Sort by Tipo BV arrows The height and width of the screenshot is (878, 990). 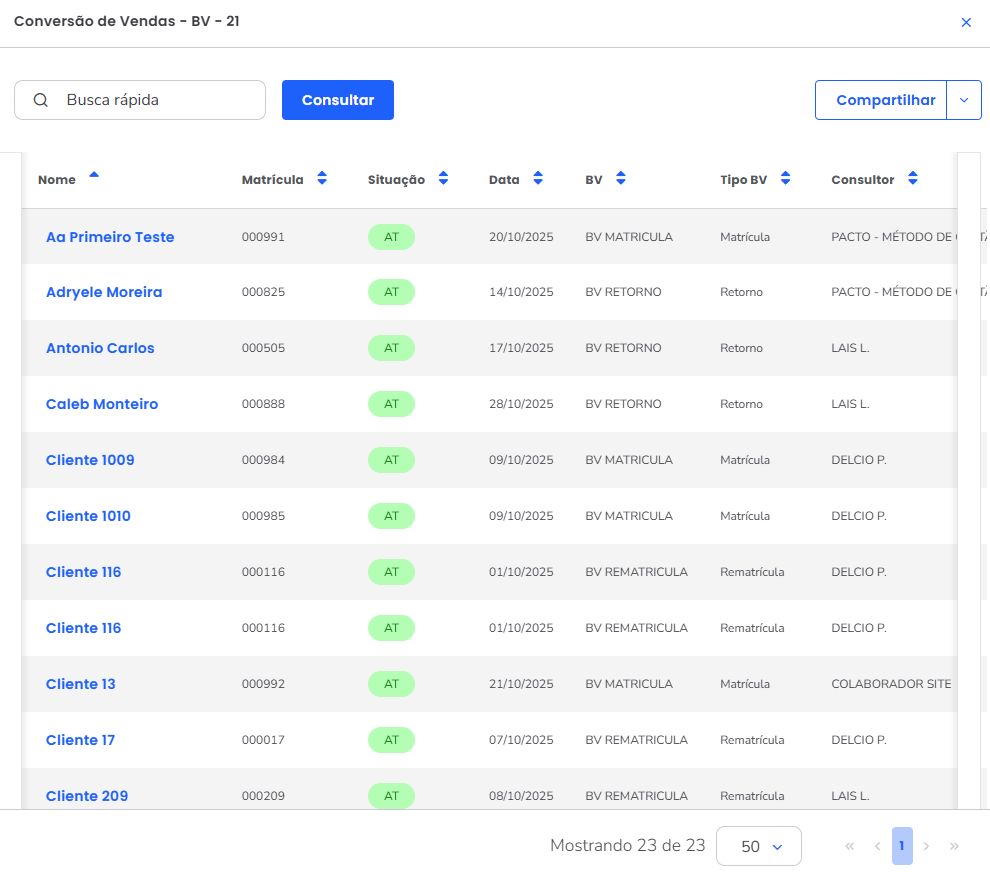click(x=785, y=179)
